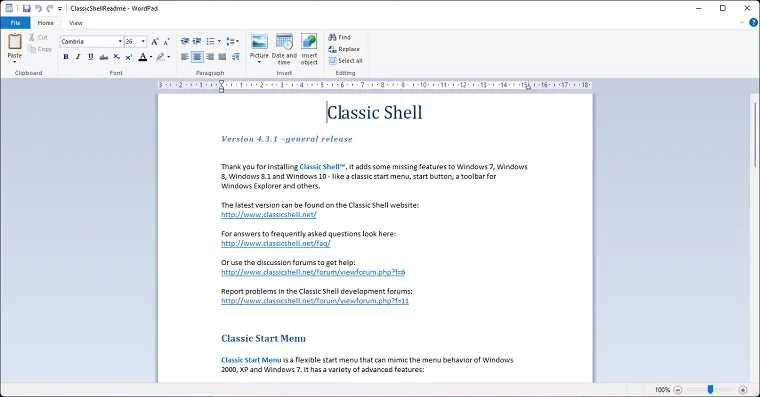Undo last action in title bar

(38, 8)
